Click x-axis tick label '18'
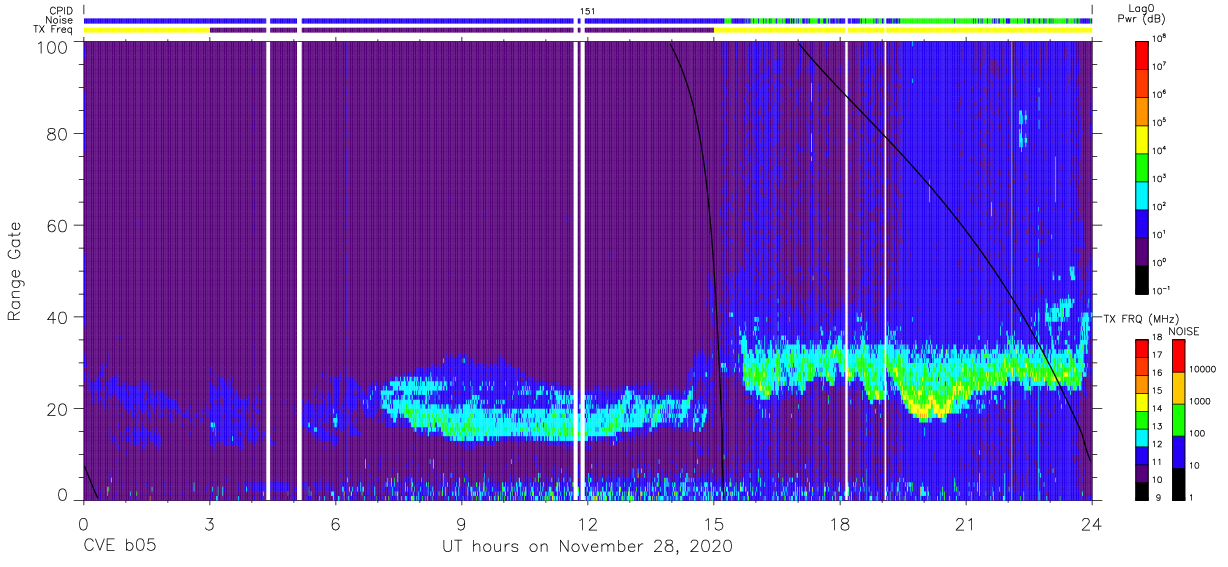1228x567 pixels. click(x=840, y=524)
